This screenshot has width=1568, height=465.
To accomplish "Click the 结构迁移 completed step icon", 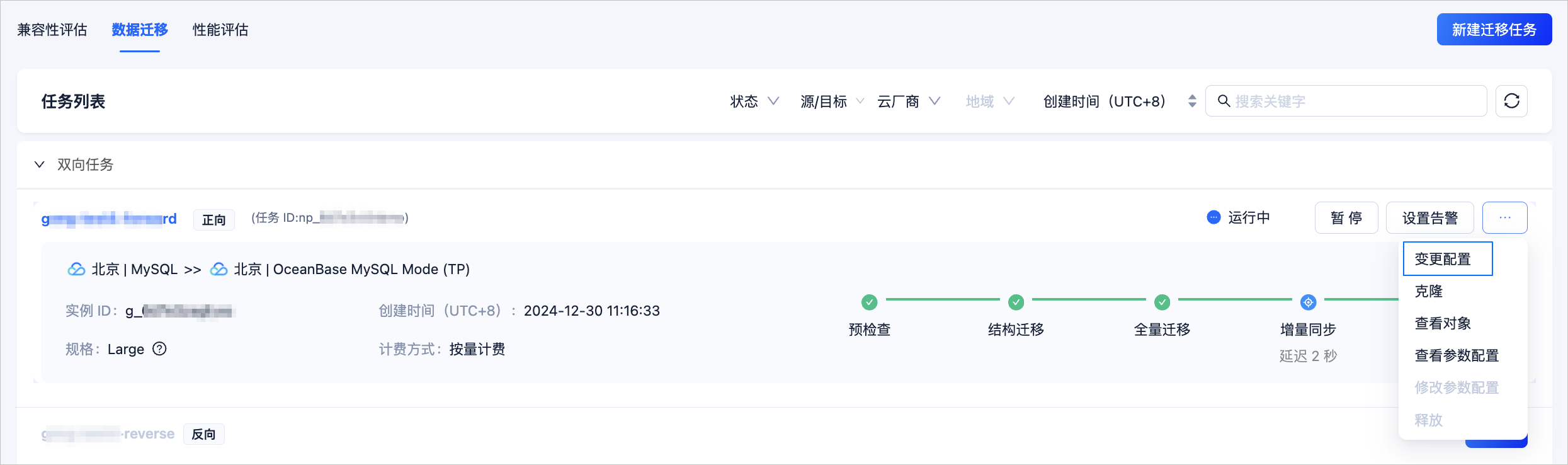I will click(1016, 302).
